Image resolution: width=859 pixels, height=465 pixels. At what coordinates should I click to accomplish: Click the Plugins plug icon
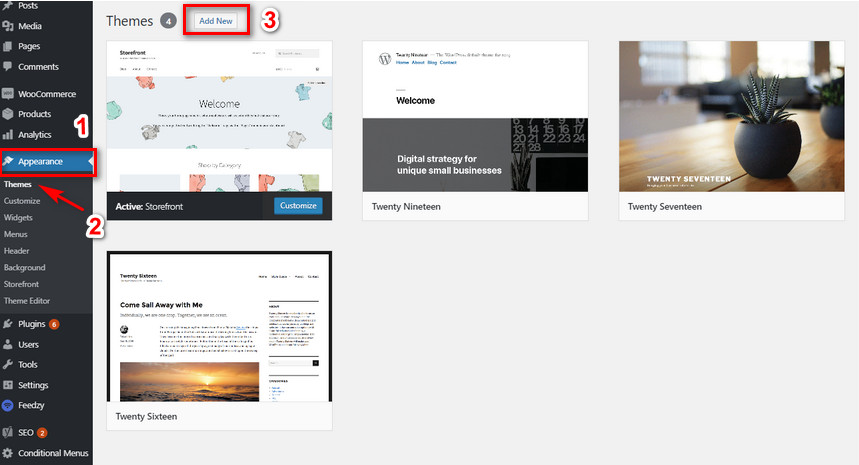(x=8, y=324)
